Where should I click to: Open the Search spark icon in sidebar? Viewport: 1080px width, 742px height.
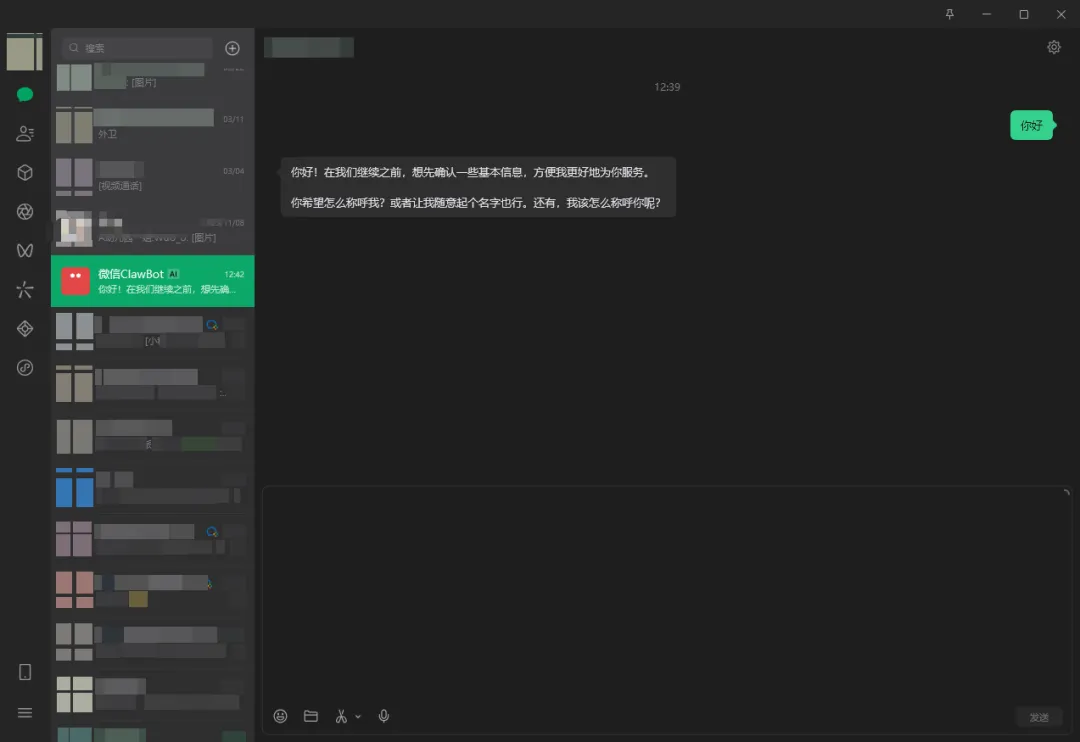coord(25,289)
